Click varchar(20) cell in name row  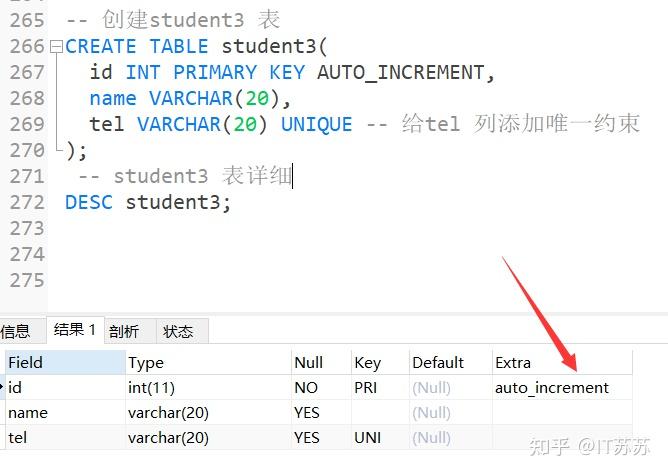pyautogui.click(x=208, y=412)
